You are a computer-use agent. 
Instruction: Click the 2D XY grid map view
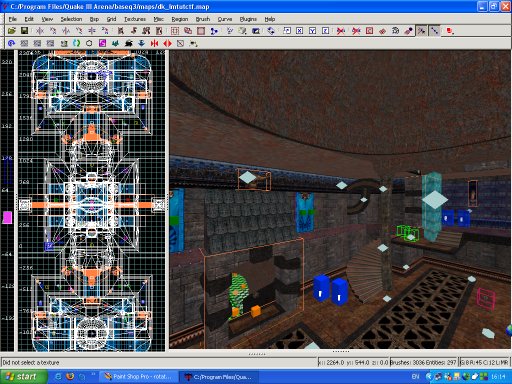pyautogui.click(x=91, y=201)
